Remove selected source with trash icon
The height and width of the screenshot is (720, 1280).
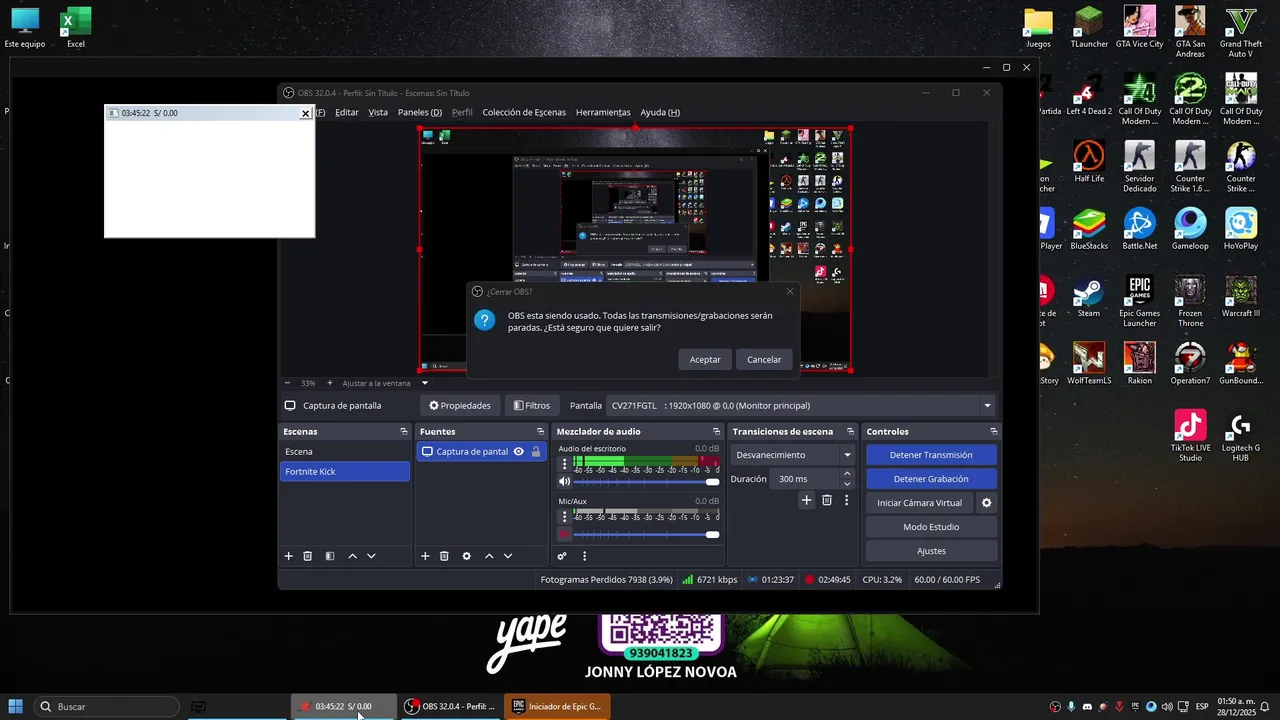point(444,556)
